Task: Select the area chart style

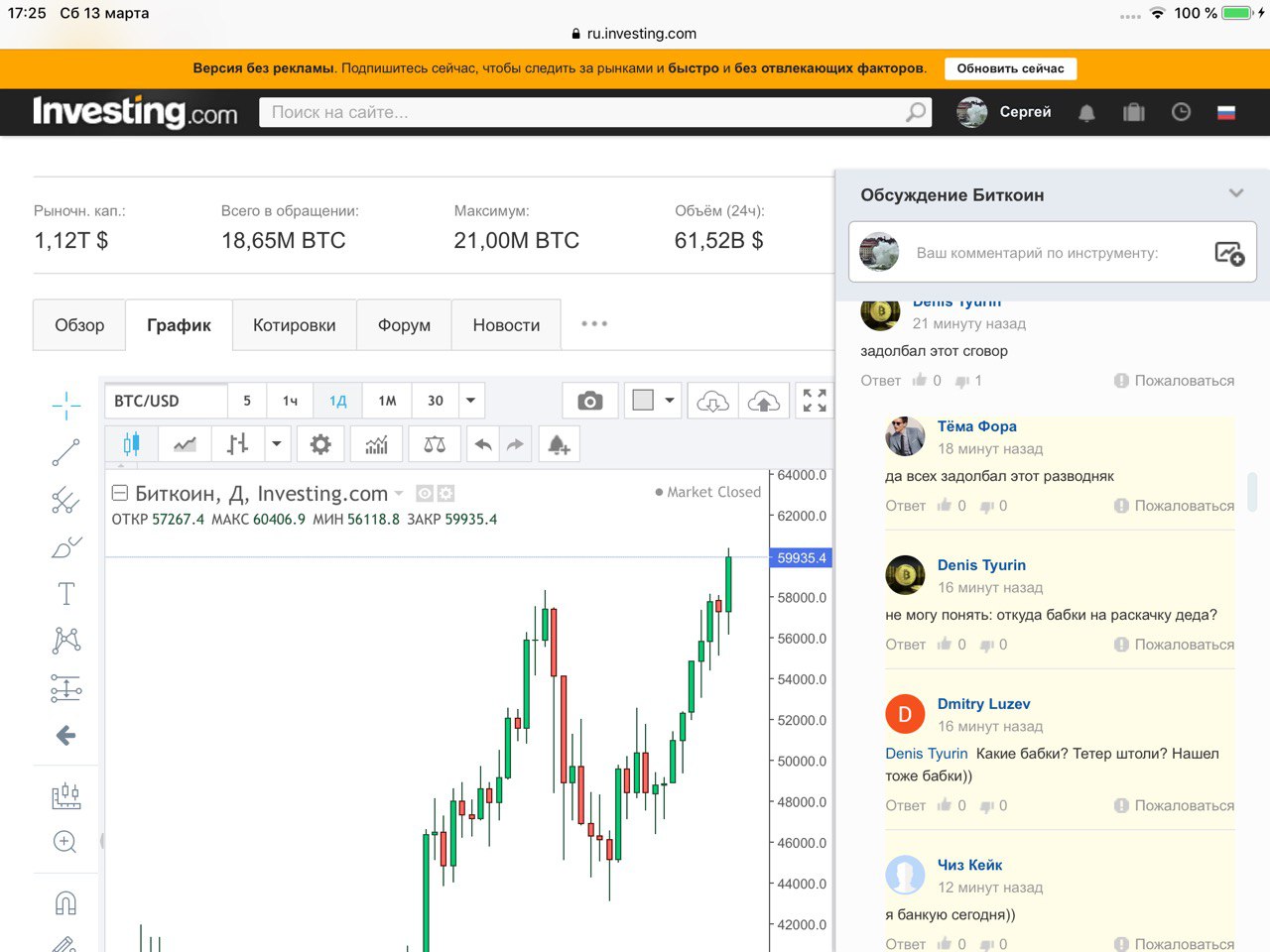Action: pos(185,444)
